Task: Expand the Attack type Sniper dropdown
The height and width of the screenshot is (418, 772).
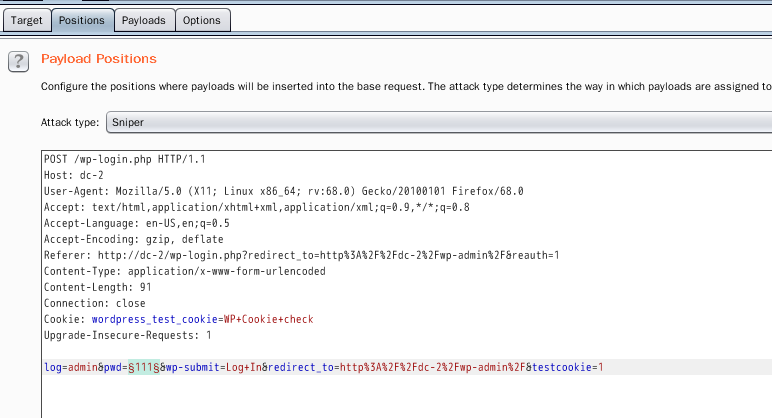Action: point(439,122)
